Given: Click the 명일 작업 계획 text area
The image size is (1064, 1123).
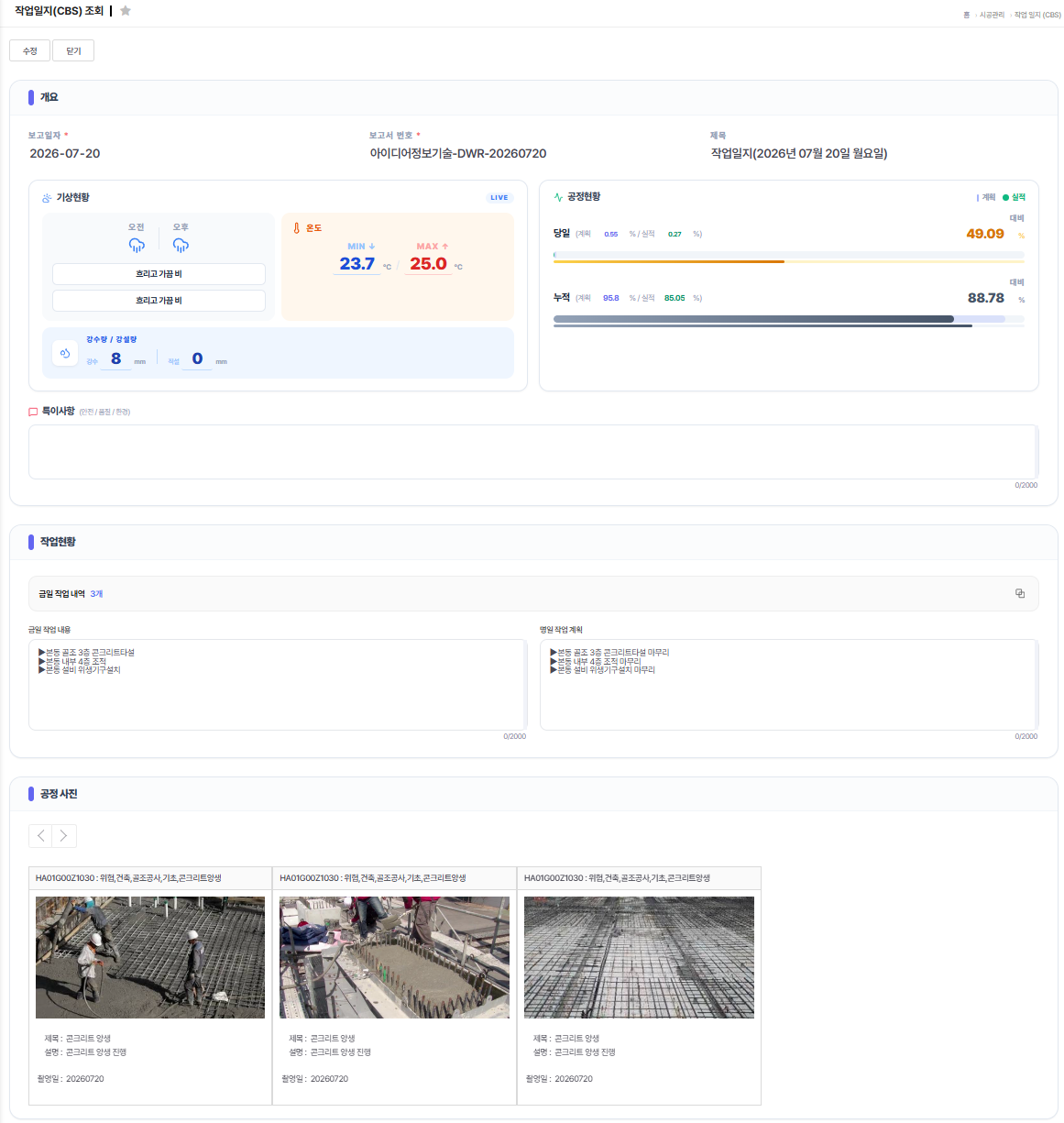Looking at the screenshot, I should coord(789,685).
